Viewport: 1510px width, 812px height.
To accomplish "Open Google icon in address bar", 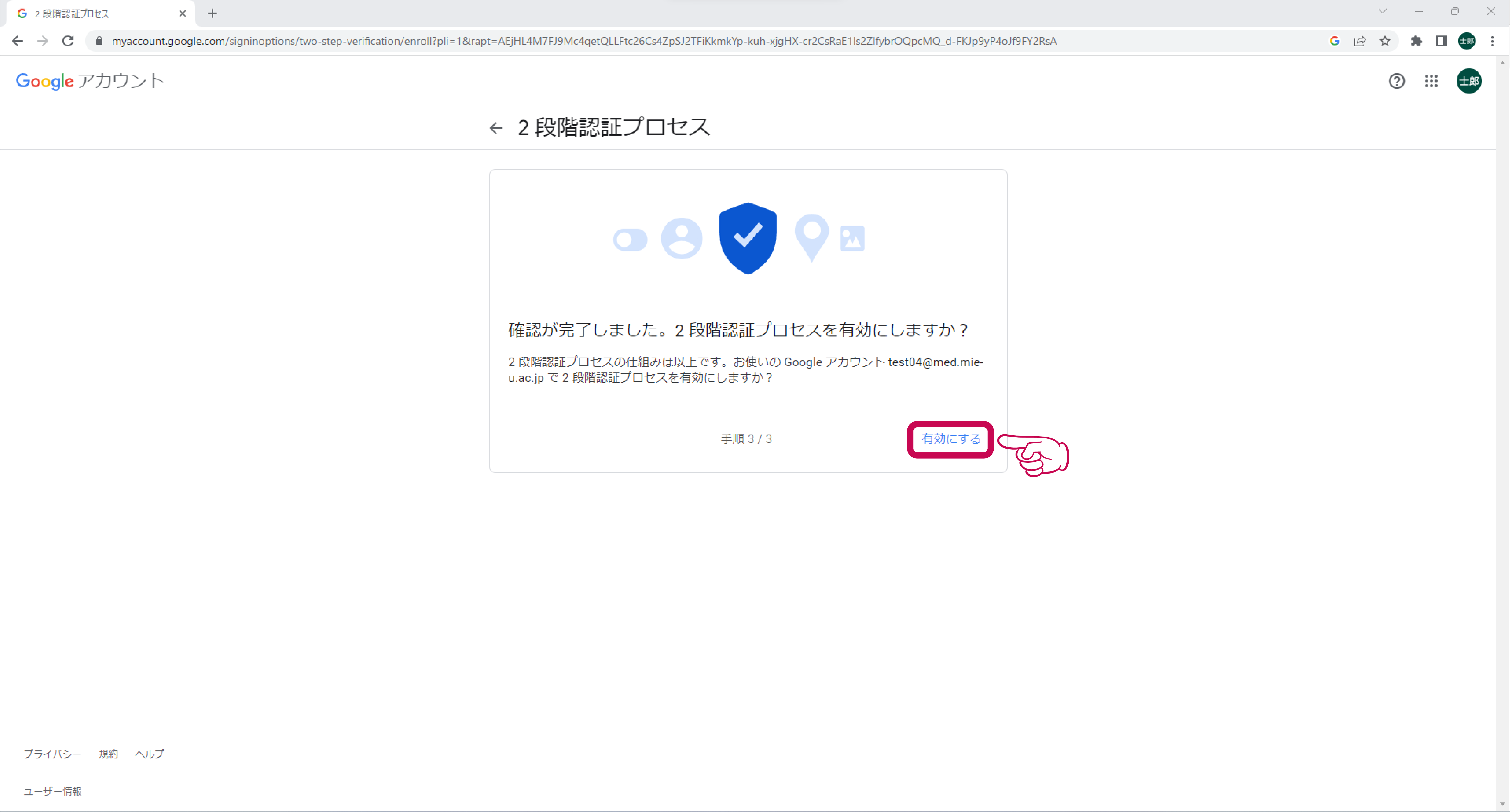I will [1335, 41].
